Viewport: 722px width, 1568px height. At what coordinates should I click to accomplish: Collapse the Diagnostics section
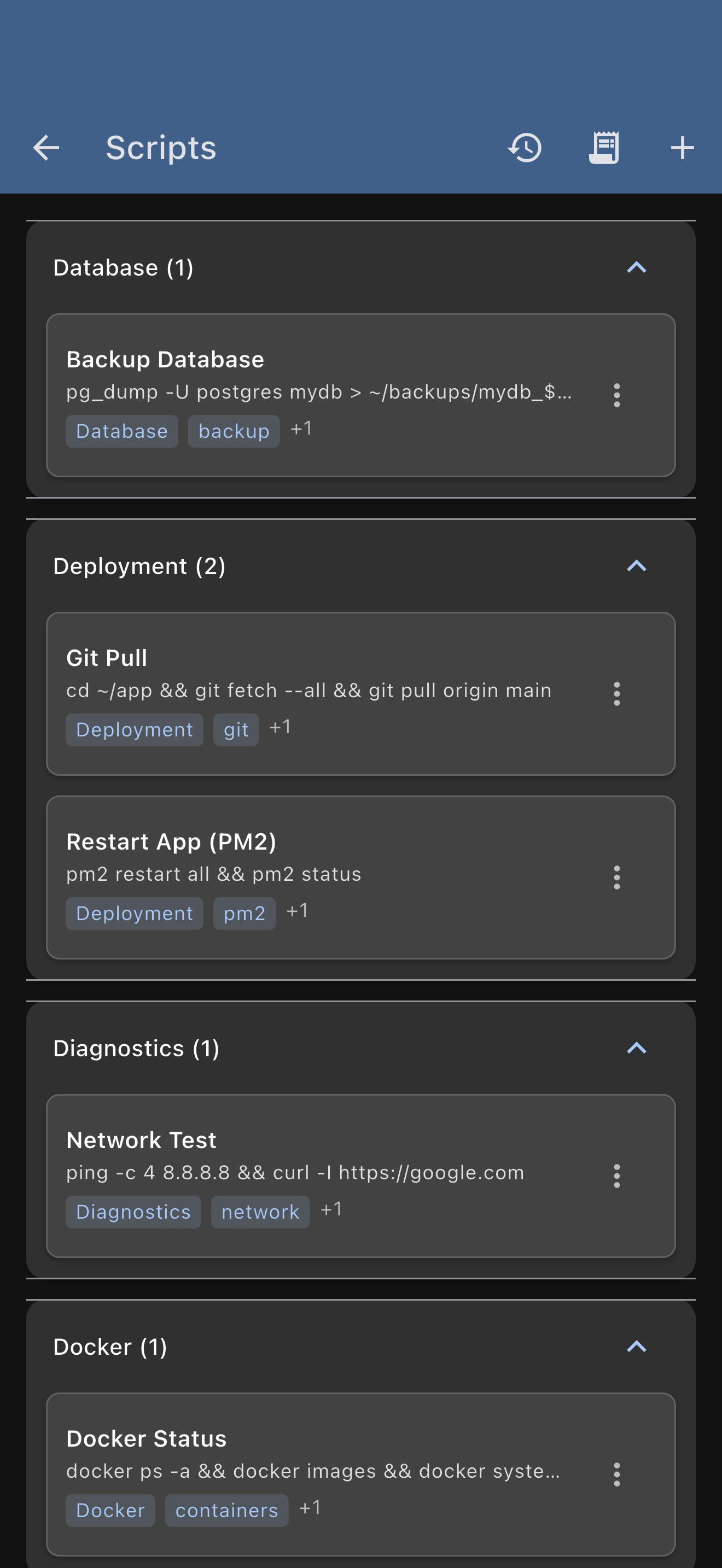pyautogui.click(x=636, y=1048)
